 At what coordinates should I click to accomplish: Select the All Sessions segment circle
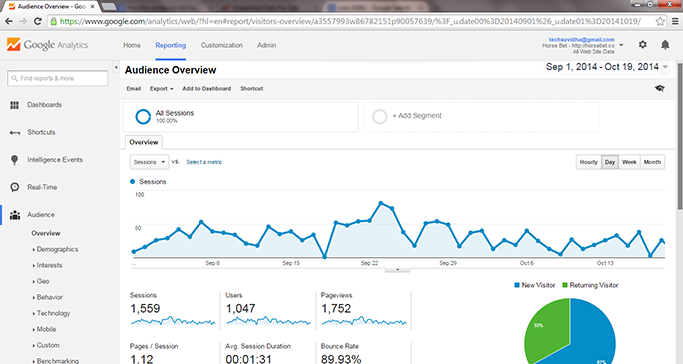coord(143,117)
